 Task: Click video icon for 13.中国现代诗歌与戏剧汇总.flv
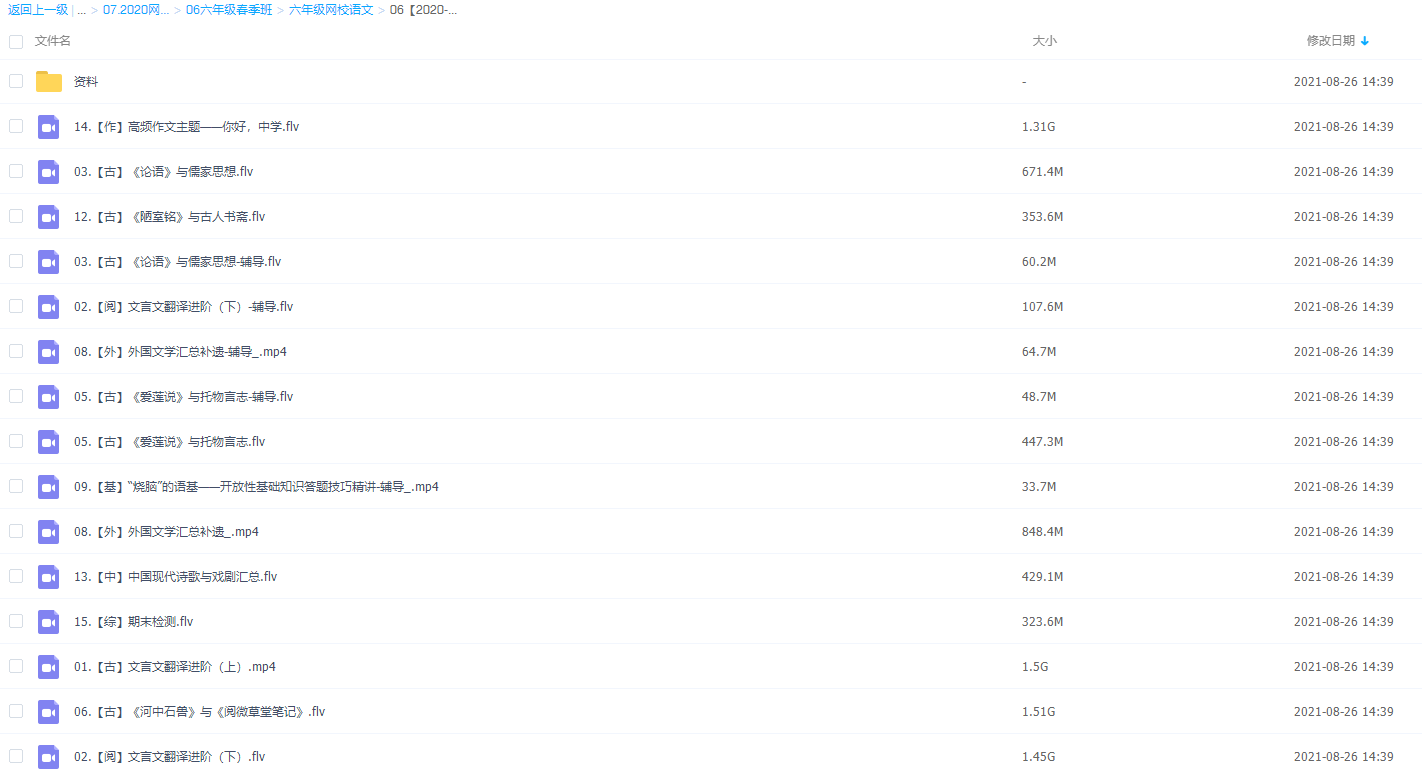click(48, 577)
